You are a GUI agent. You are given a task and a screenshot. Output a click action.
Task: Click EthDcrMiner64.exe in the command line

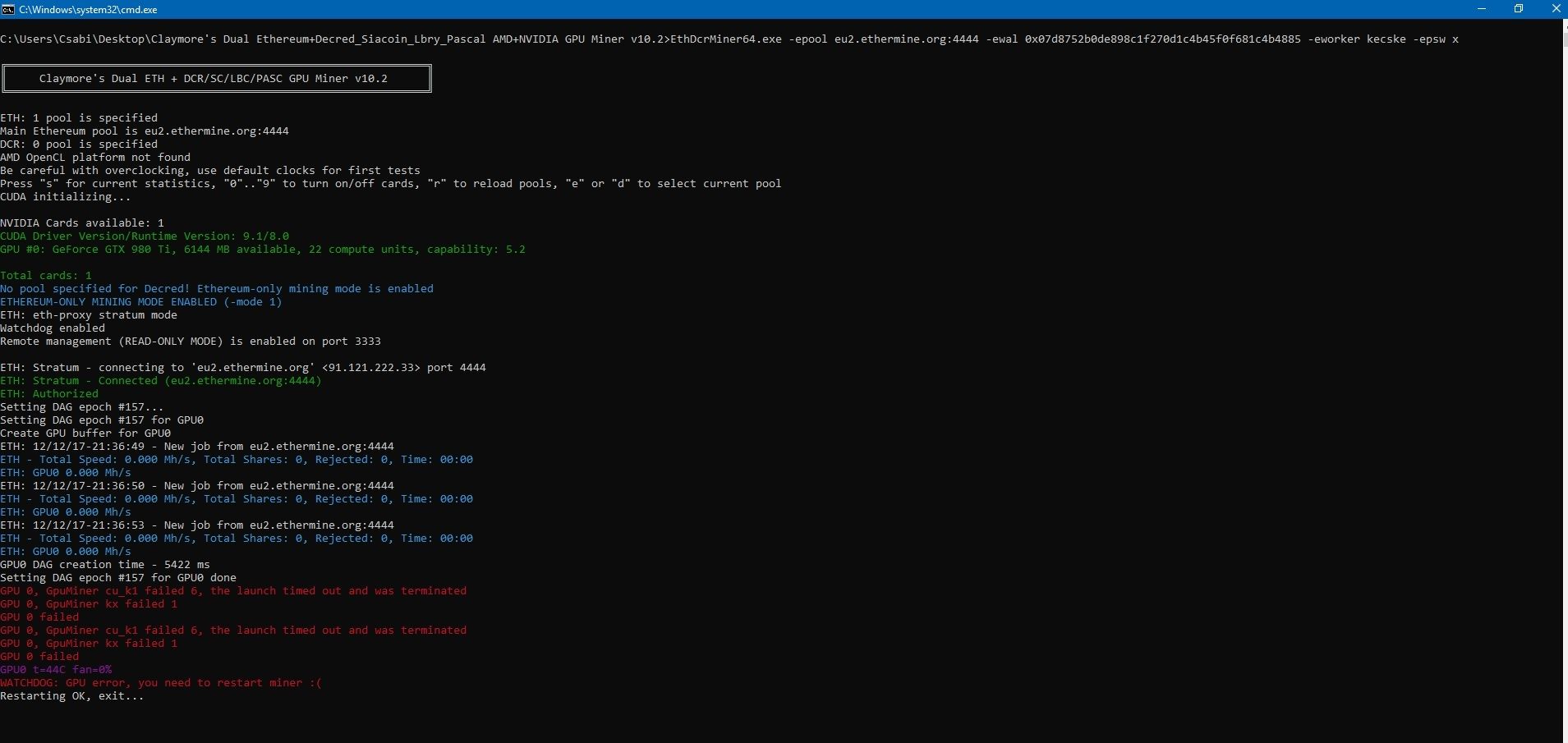726,39
